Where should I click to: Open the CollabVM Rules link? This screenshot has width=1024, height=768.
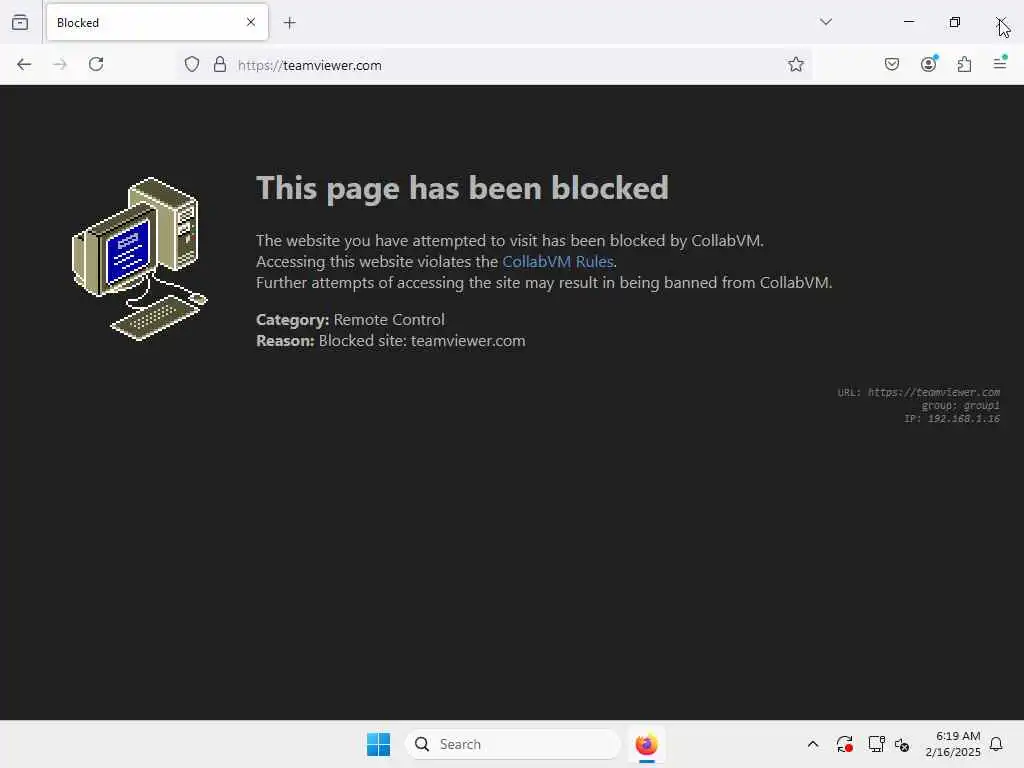tap(558, 262)
